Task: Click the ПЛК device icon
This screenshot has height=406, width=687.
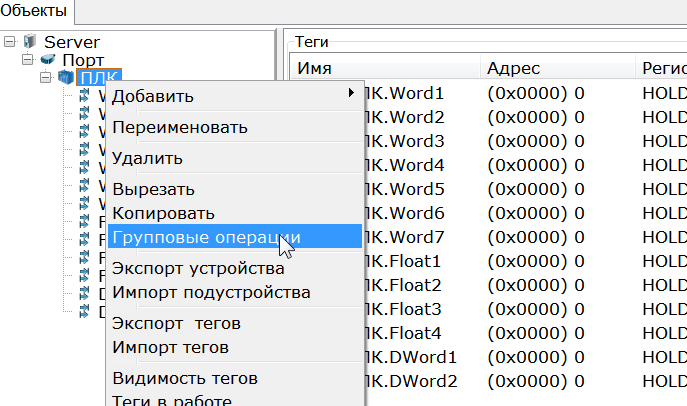Action: [66, 78]
